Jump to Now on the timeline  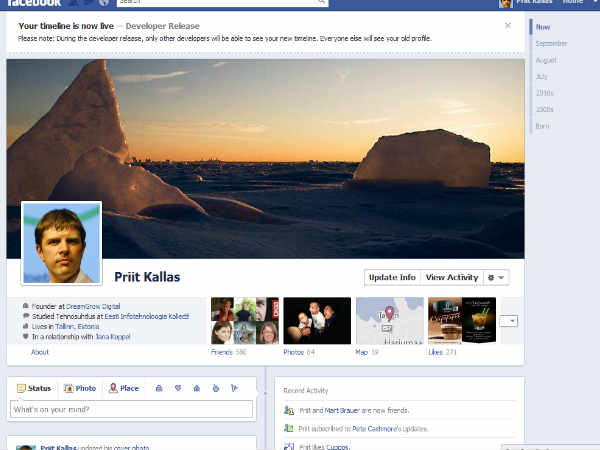coord(543,27)
